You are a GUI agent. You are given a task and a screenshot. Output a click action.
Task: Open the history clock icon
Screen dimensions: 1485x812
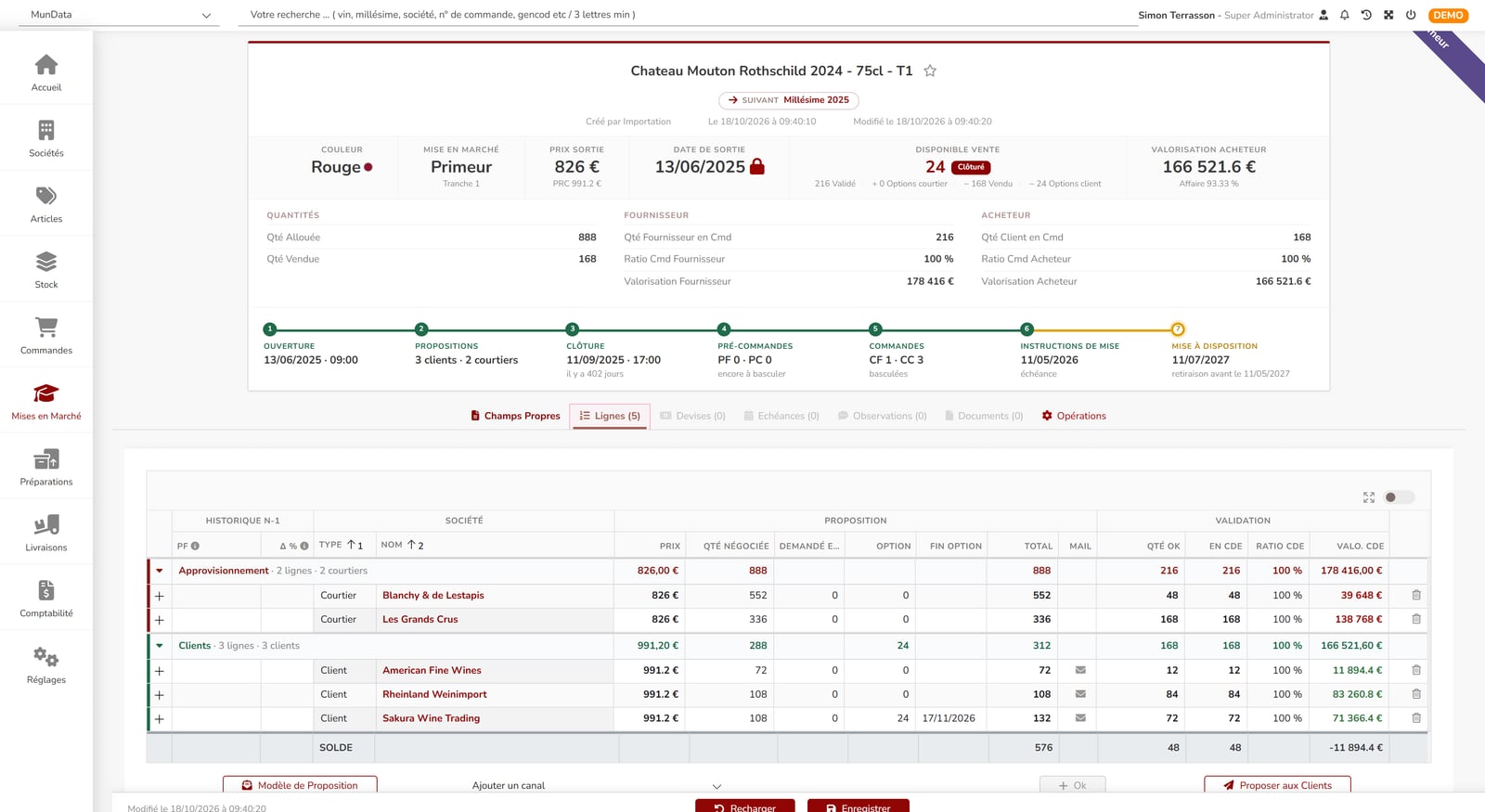1366,15
